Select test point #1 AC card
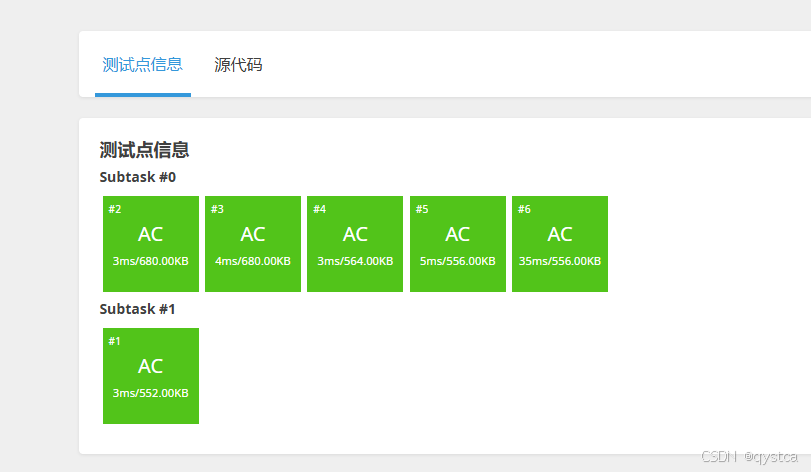The image size is (811, 472). (151, 376)
